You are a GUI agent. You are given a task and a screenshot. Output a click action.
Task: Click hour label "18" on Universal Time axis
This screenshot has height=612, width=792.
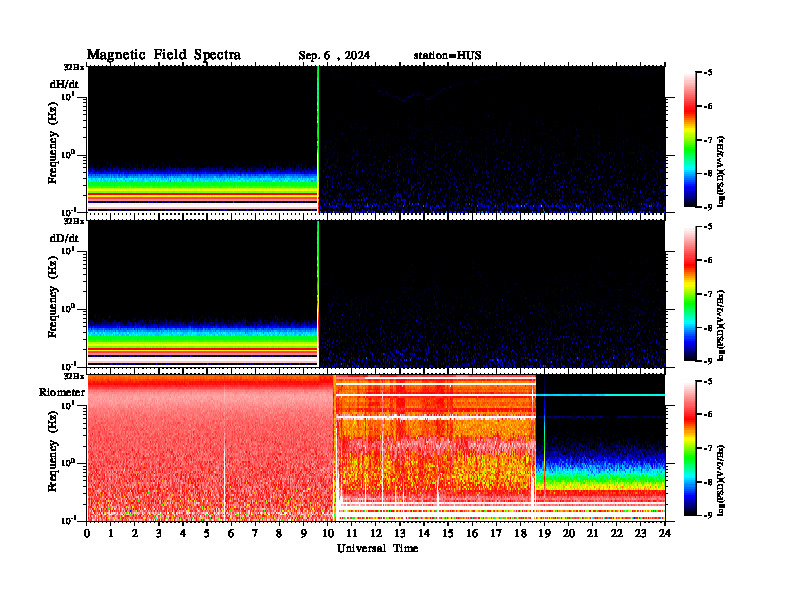[520, 534]
